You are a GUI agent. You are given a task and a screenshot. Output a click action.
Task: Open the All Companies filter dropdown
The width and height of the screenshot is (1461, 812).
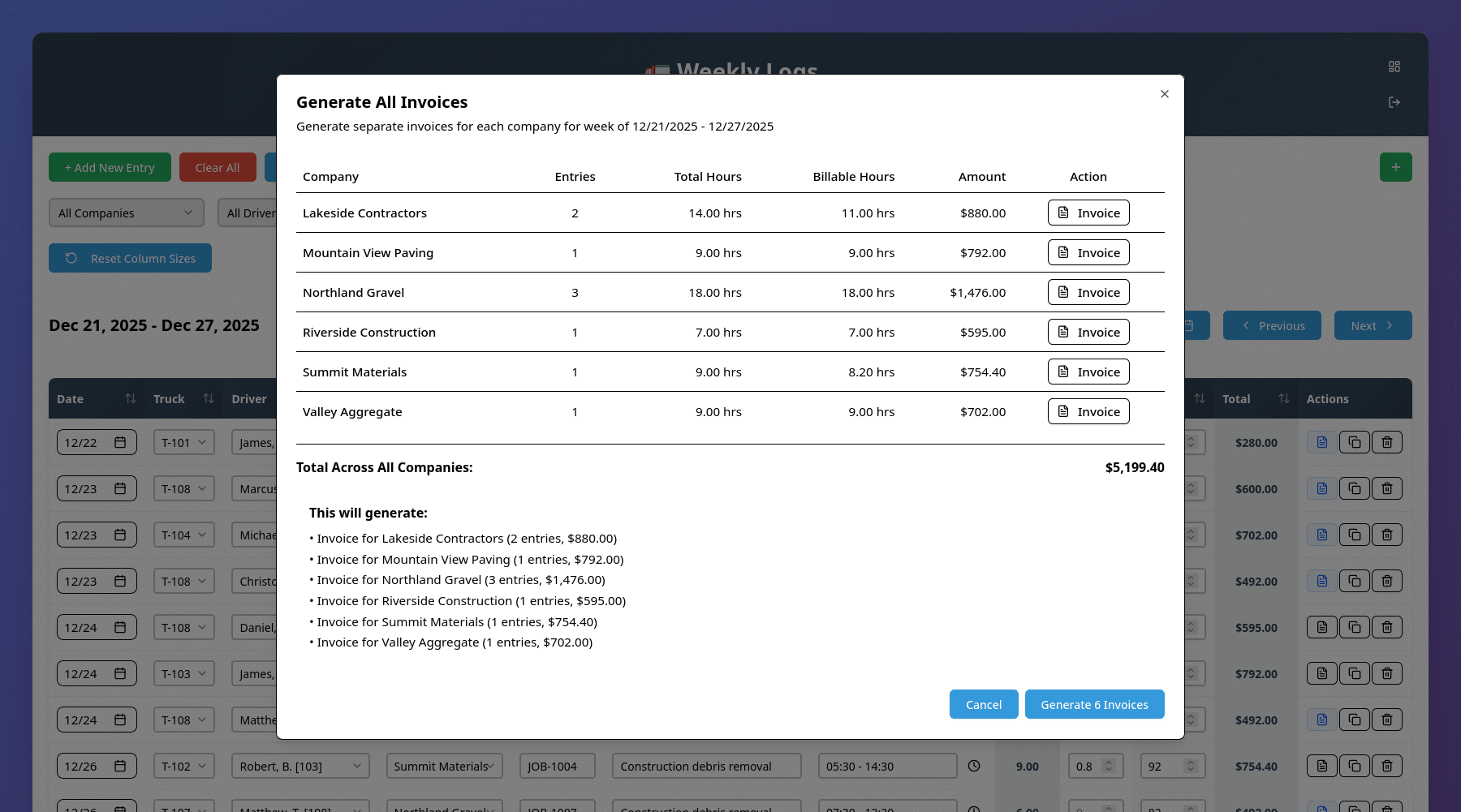(125, 213)
